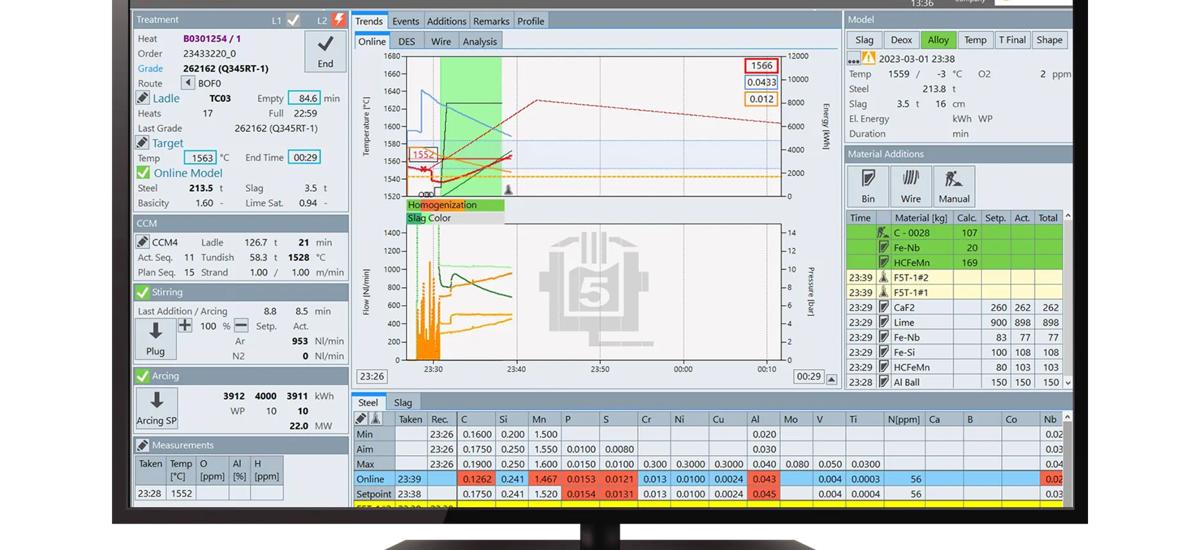Select the Temp model button

pos(975,40)
